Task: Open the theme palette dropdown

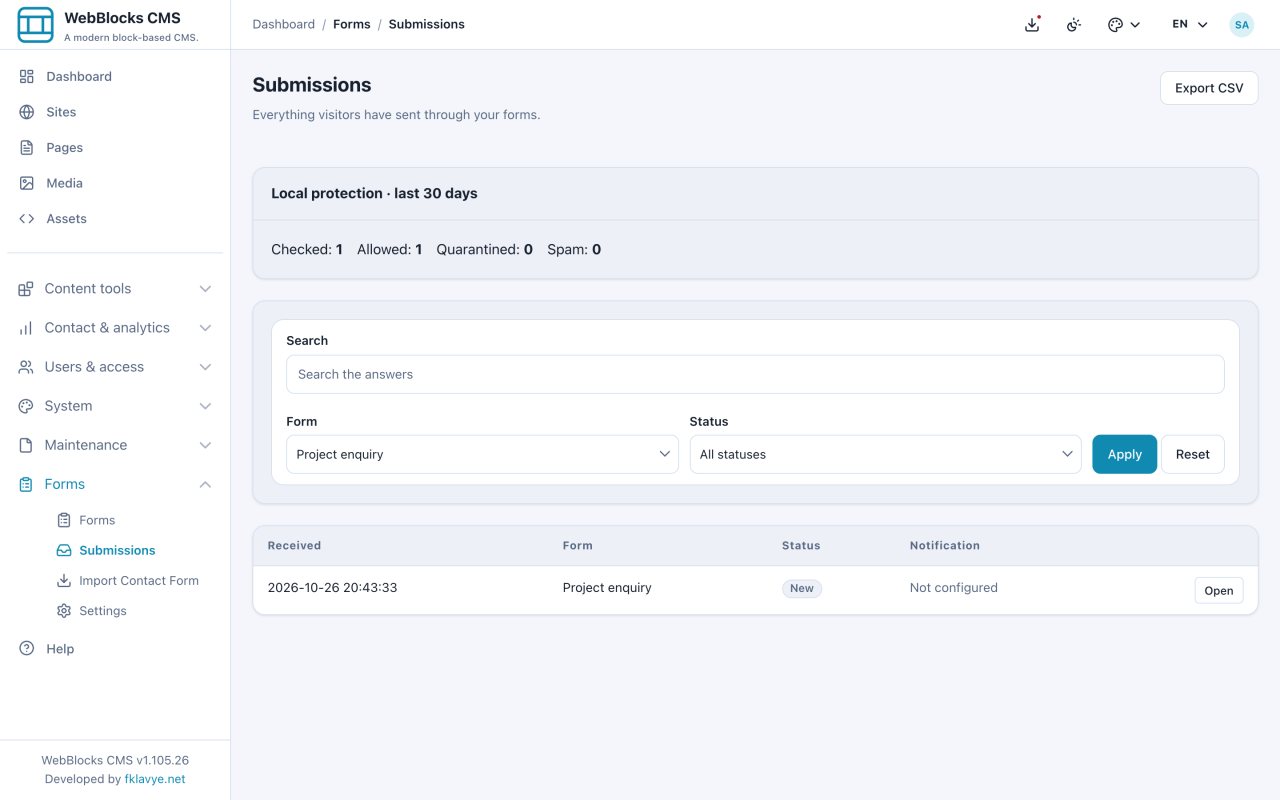Action: (x=1124, y=24)
